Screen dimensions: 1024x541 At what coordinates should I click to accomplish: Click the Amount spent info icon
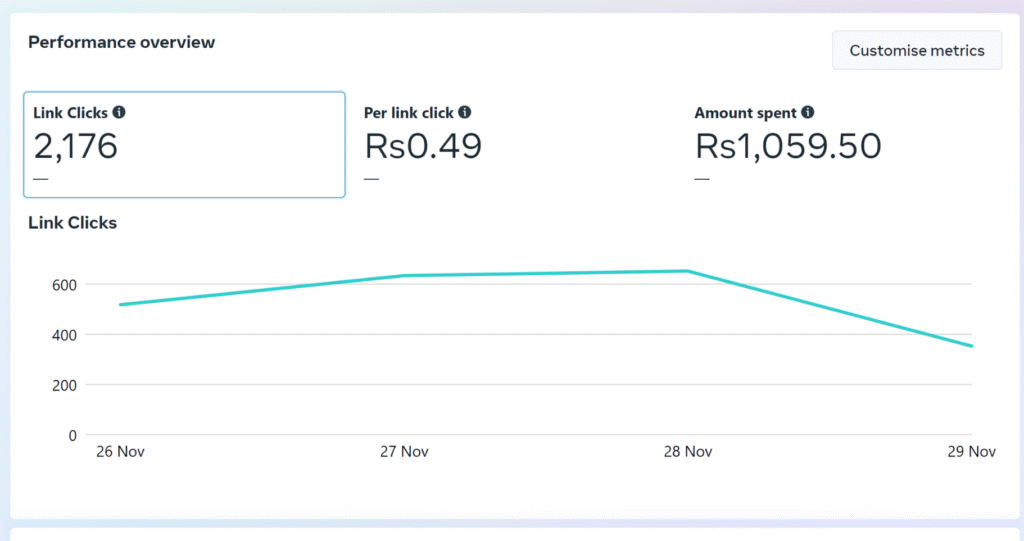[x=808, y=113]
